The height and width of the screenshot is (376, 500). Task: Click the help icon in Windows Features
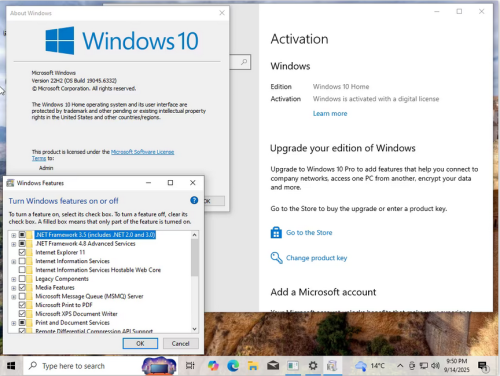coord(194,200)
